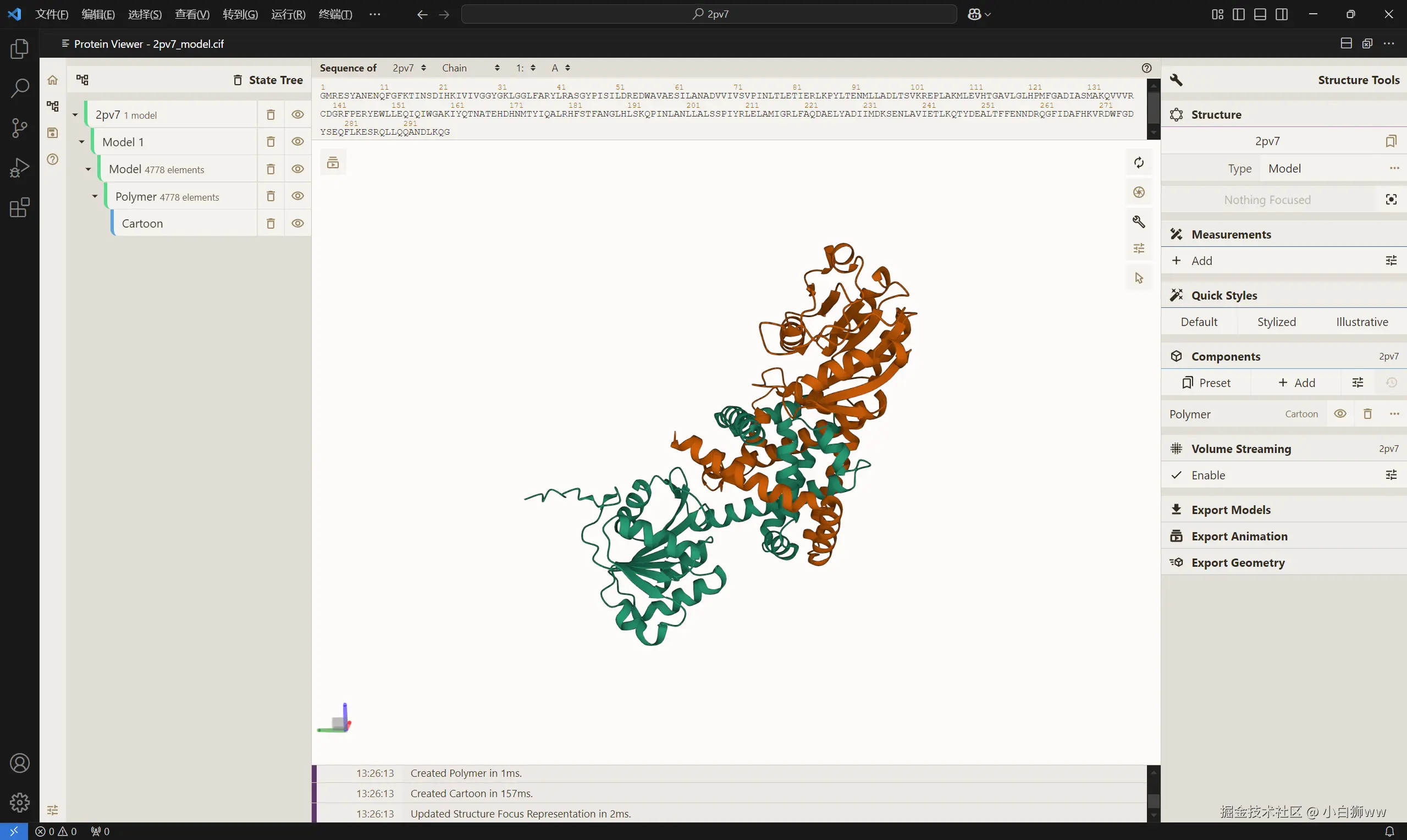Click the reset camera icon in viewport

[x=1139, y=163]
